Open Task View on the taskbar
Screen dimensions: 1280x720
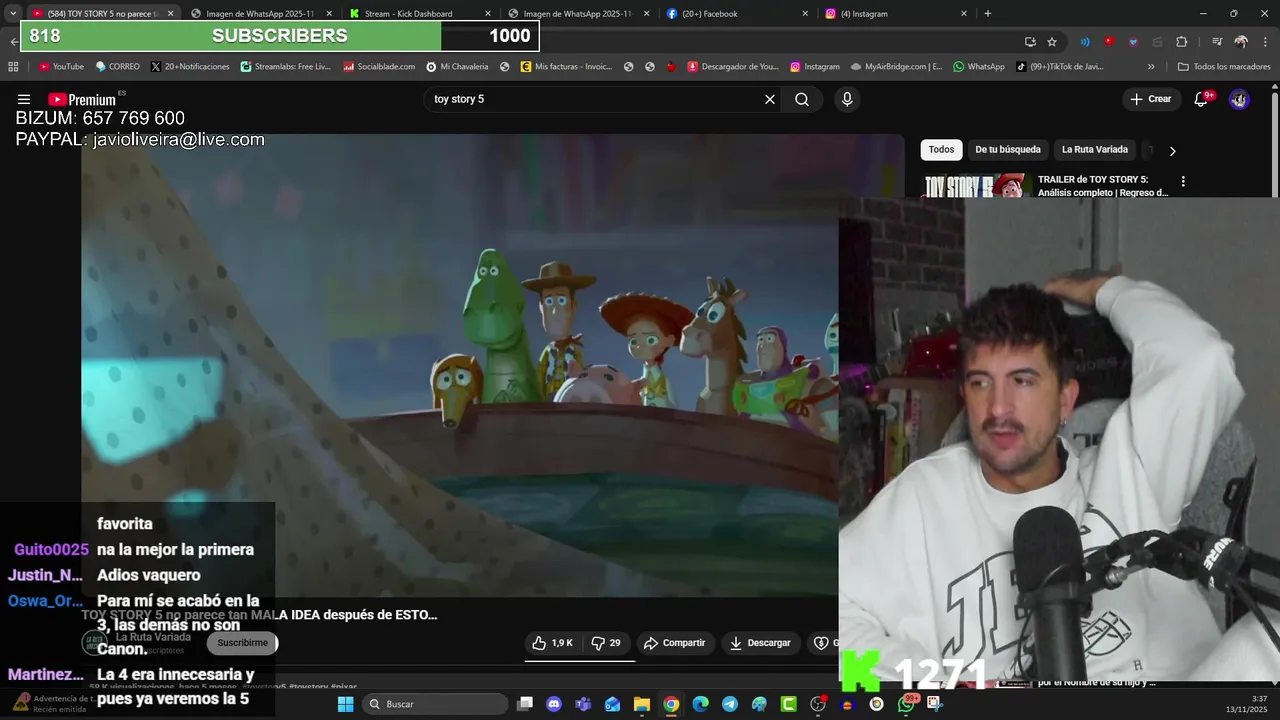coord(525,704)
